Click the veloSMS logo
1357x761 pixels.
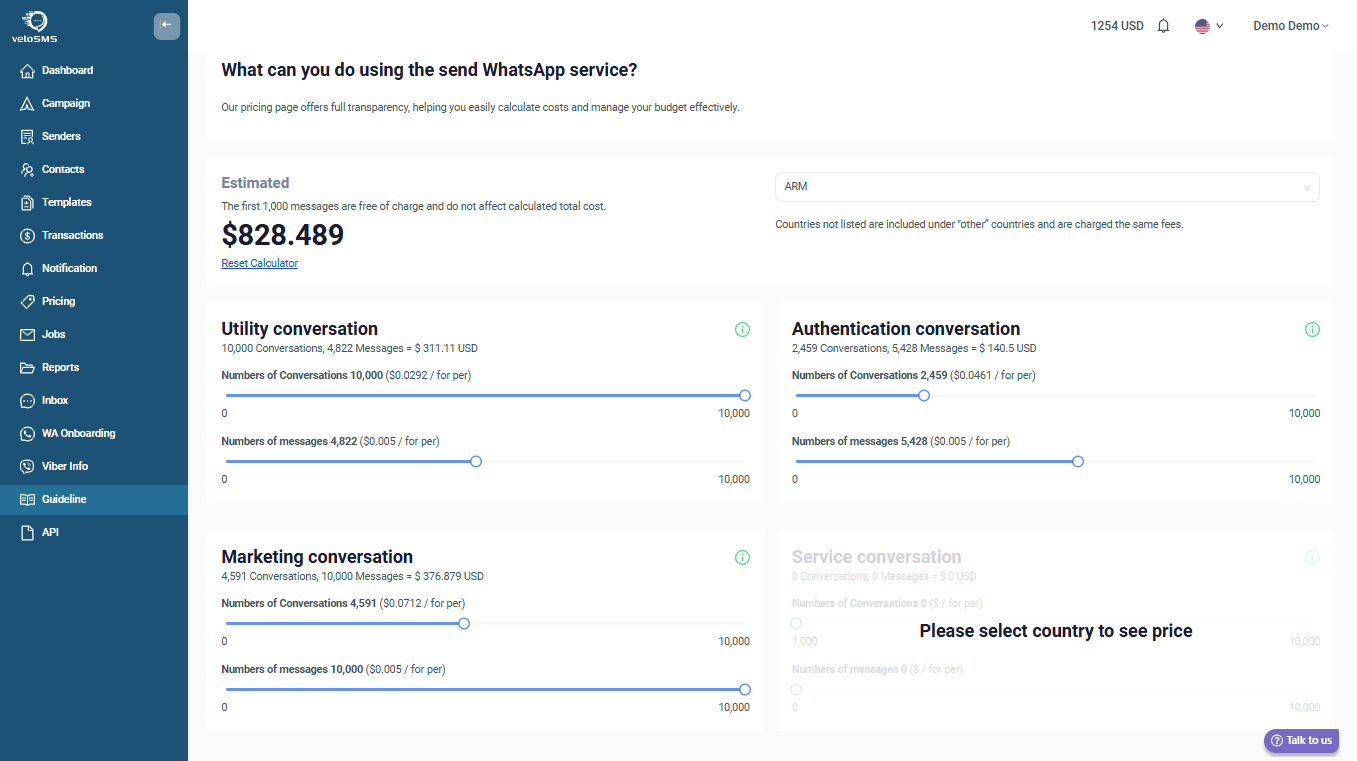(34, 26)
